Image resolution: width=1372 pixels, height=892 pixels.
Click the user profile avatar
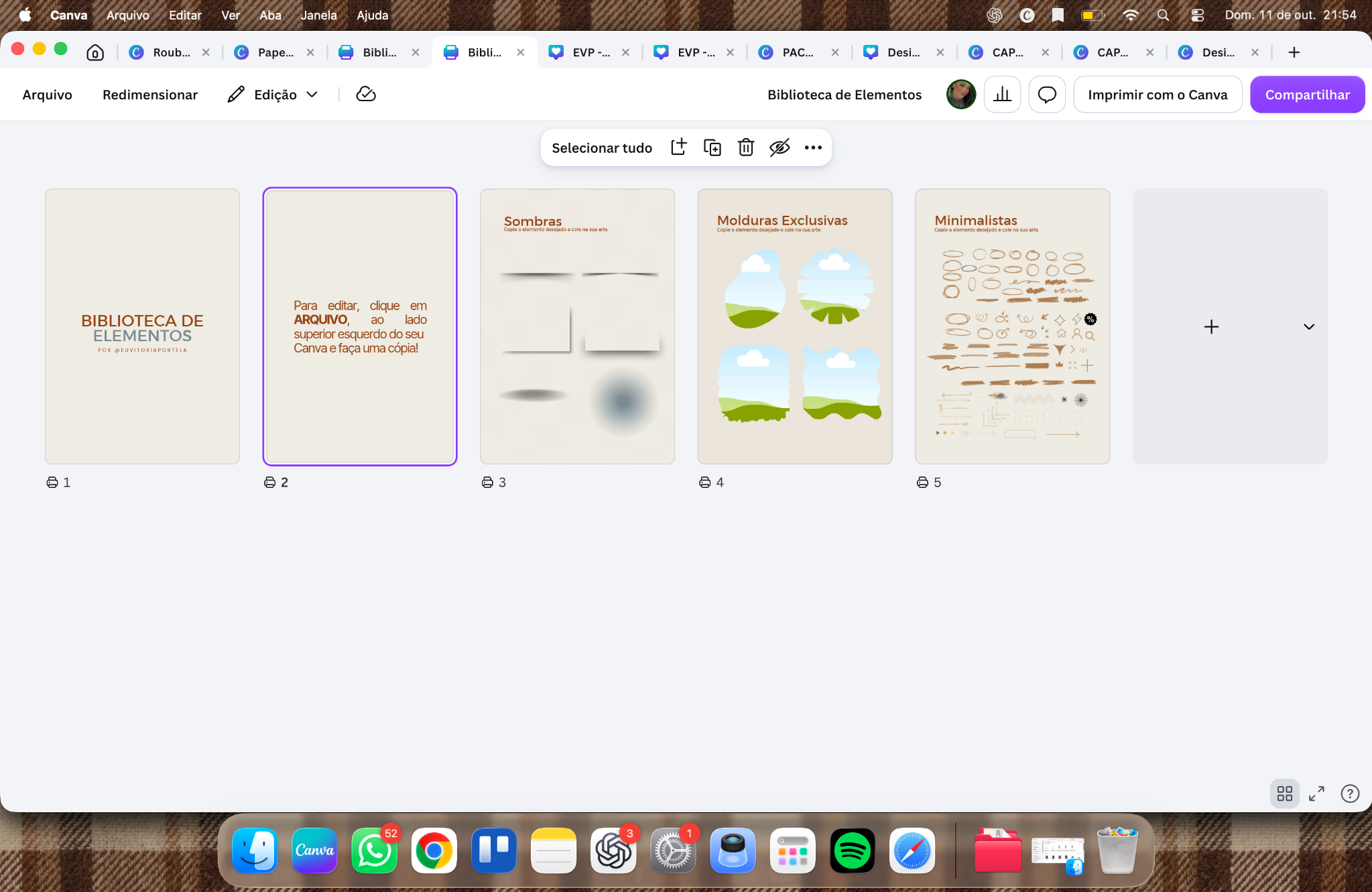961,94
